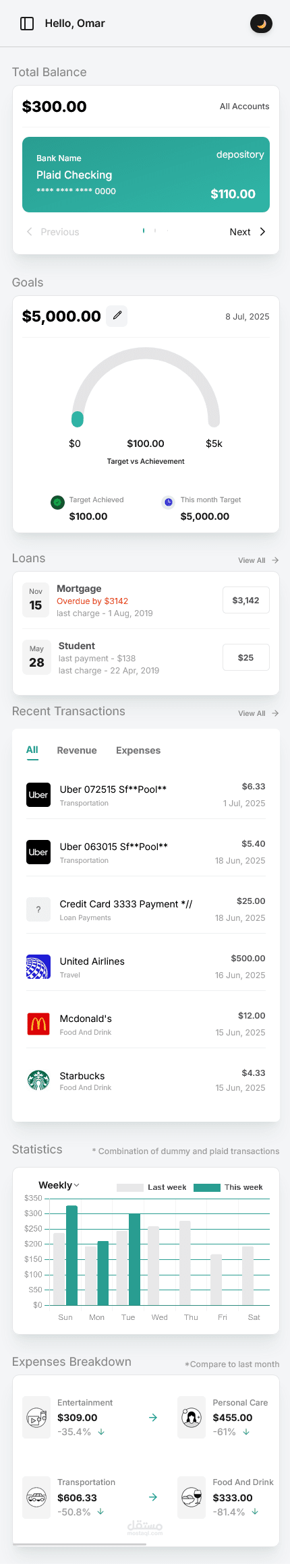Switch to the Expenses tab
290x1568 pixels.
point(138,750)
